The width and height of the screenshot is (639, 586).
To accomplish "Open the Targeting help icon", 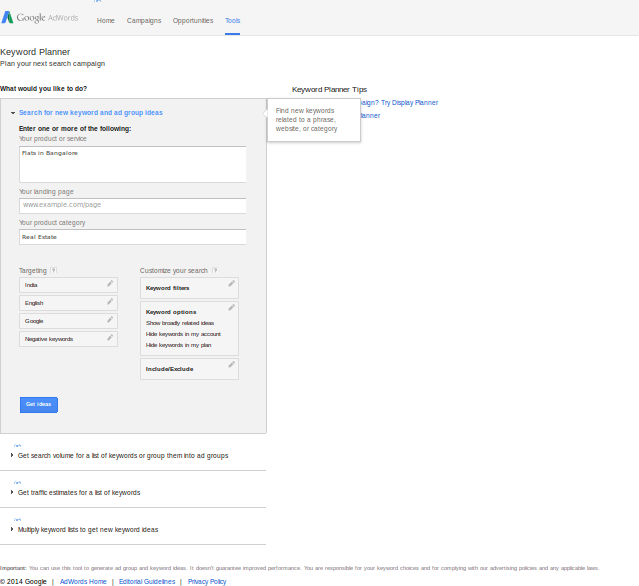I will (x=53, y=270).
